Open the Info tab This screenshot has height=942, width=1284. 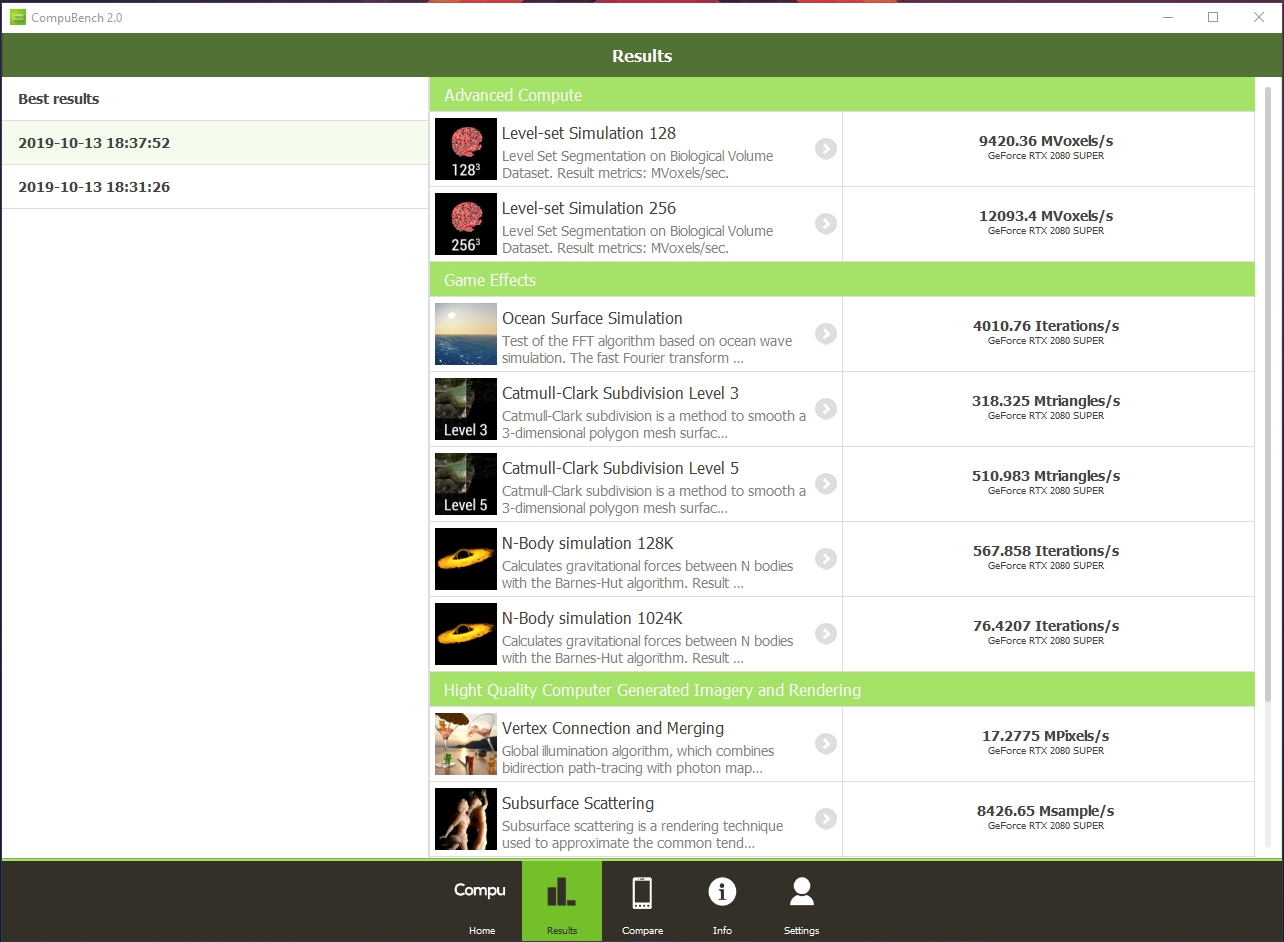point(722,901)
